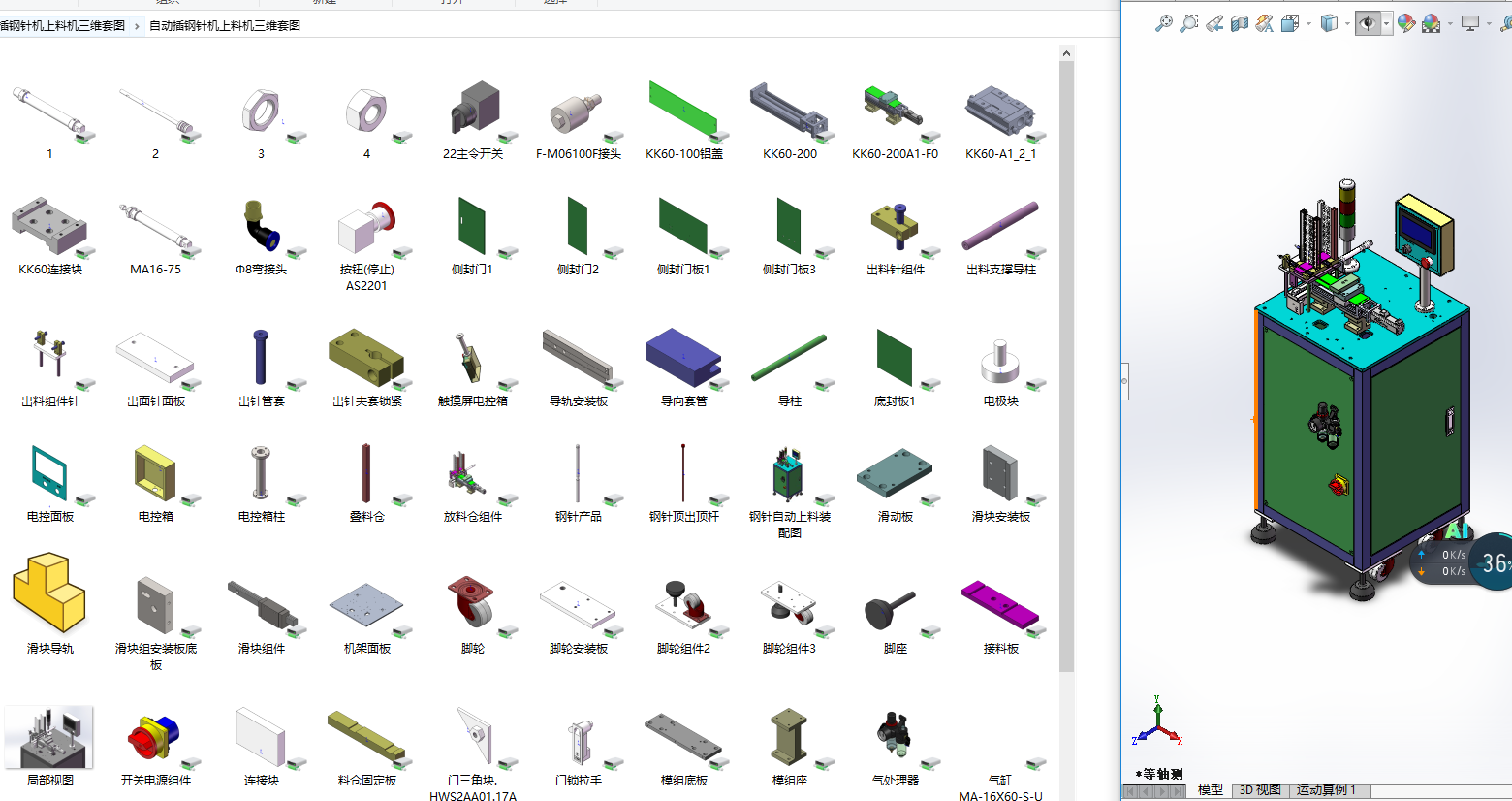Image resolution: width=1512 pixels, height=801 pixels.
Task: Select the 脚轮 caster file
Action: (x=472, y=615)
